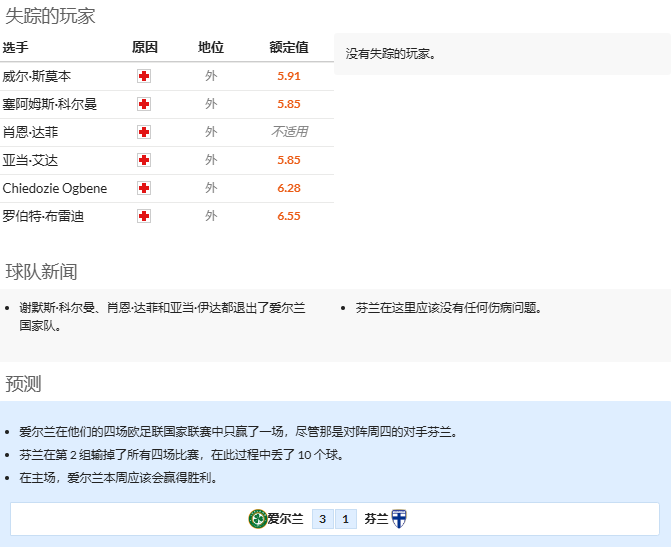Click injury icon in 亚当·艾达 row

(144, 160)
